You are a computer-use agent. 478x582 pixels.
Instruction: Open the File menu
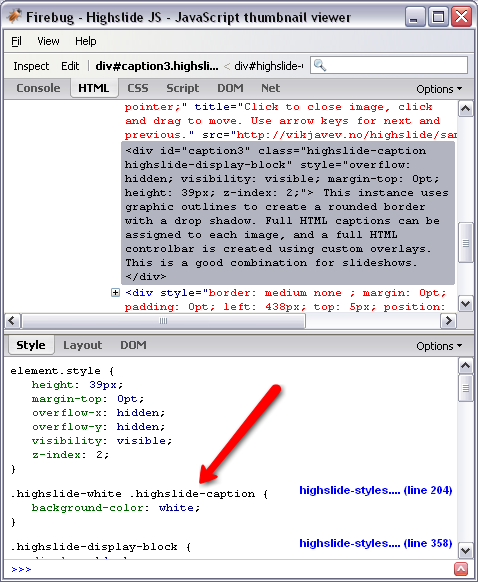(17, 41)
